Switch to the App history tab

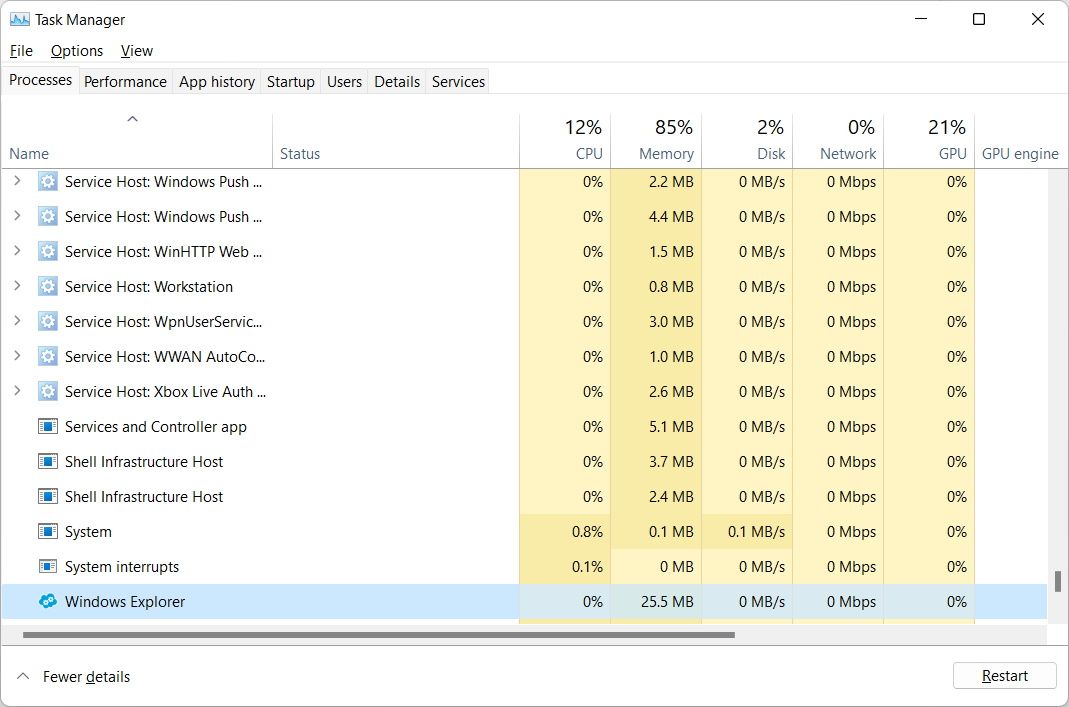(217, 82)
